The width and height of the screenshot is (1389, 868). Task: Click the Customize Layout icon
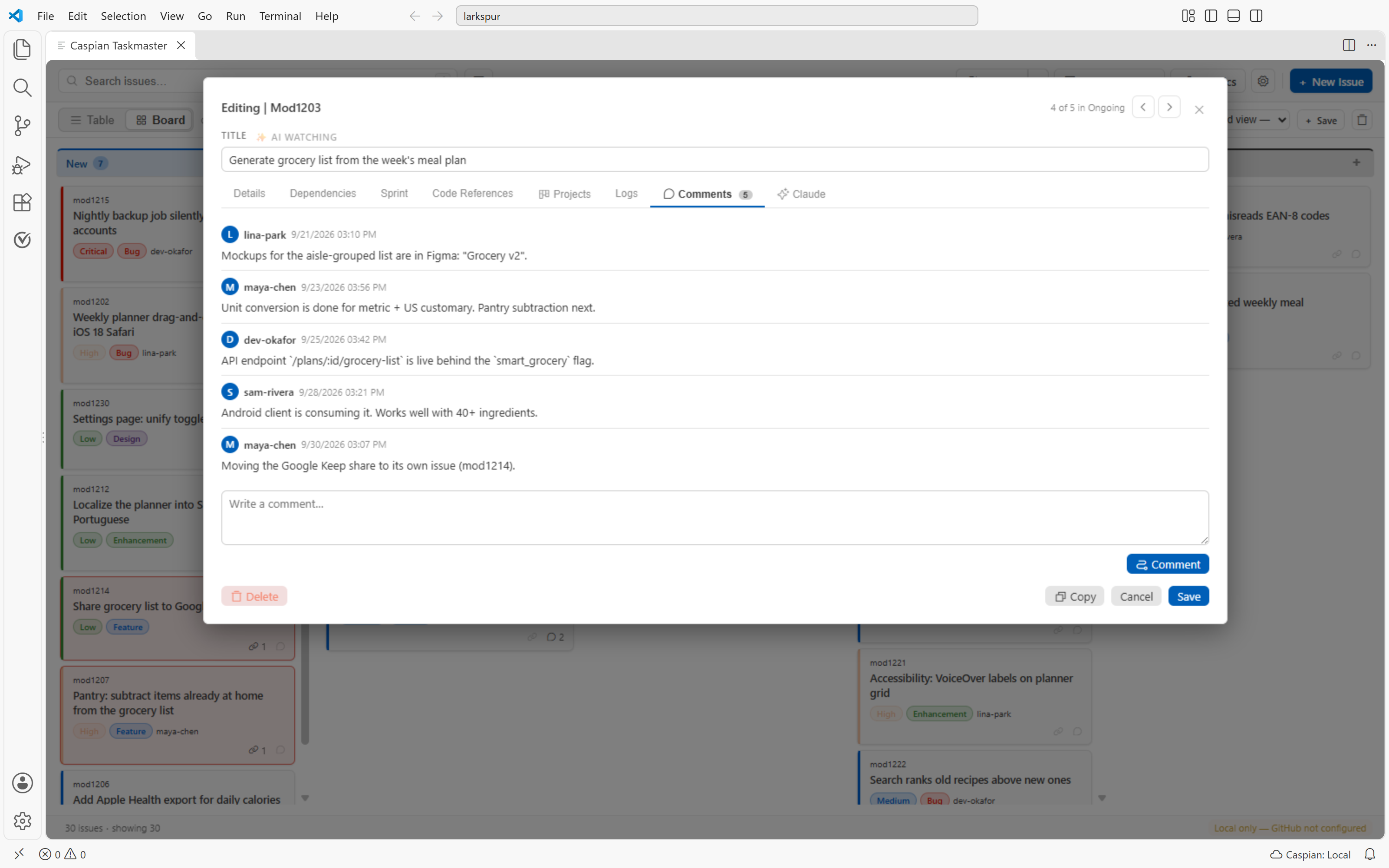click(x=1188, y=16)
